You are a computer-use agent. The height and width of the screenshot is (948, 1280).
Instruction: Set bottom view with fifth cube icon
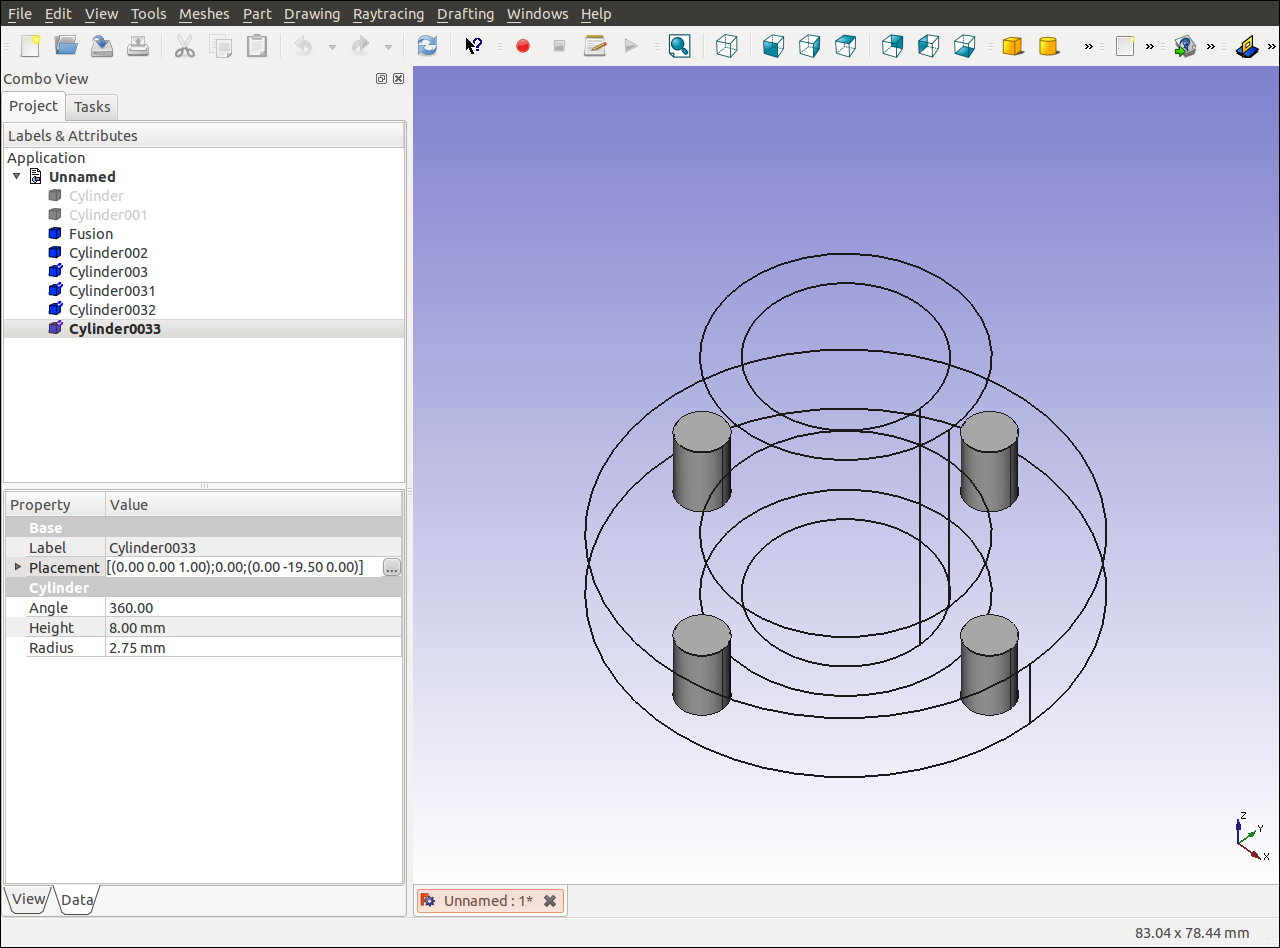pyautogui.click(x=928, y=46)
